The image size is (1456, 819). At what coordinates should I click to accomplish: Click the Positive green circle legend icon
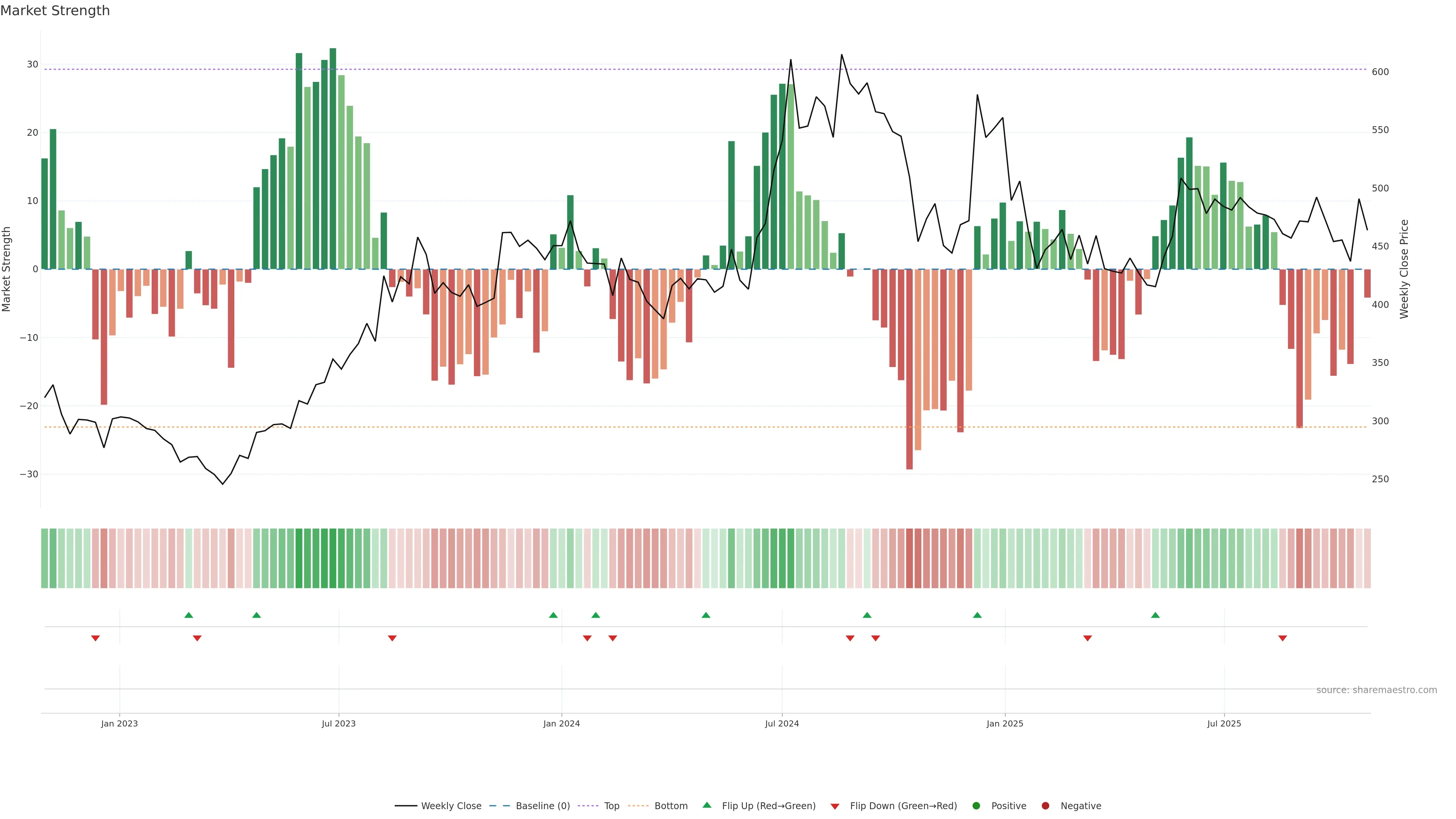click(x=976, y=806)
